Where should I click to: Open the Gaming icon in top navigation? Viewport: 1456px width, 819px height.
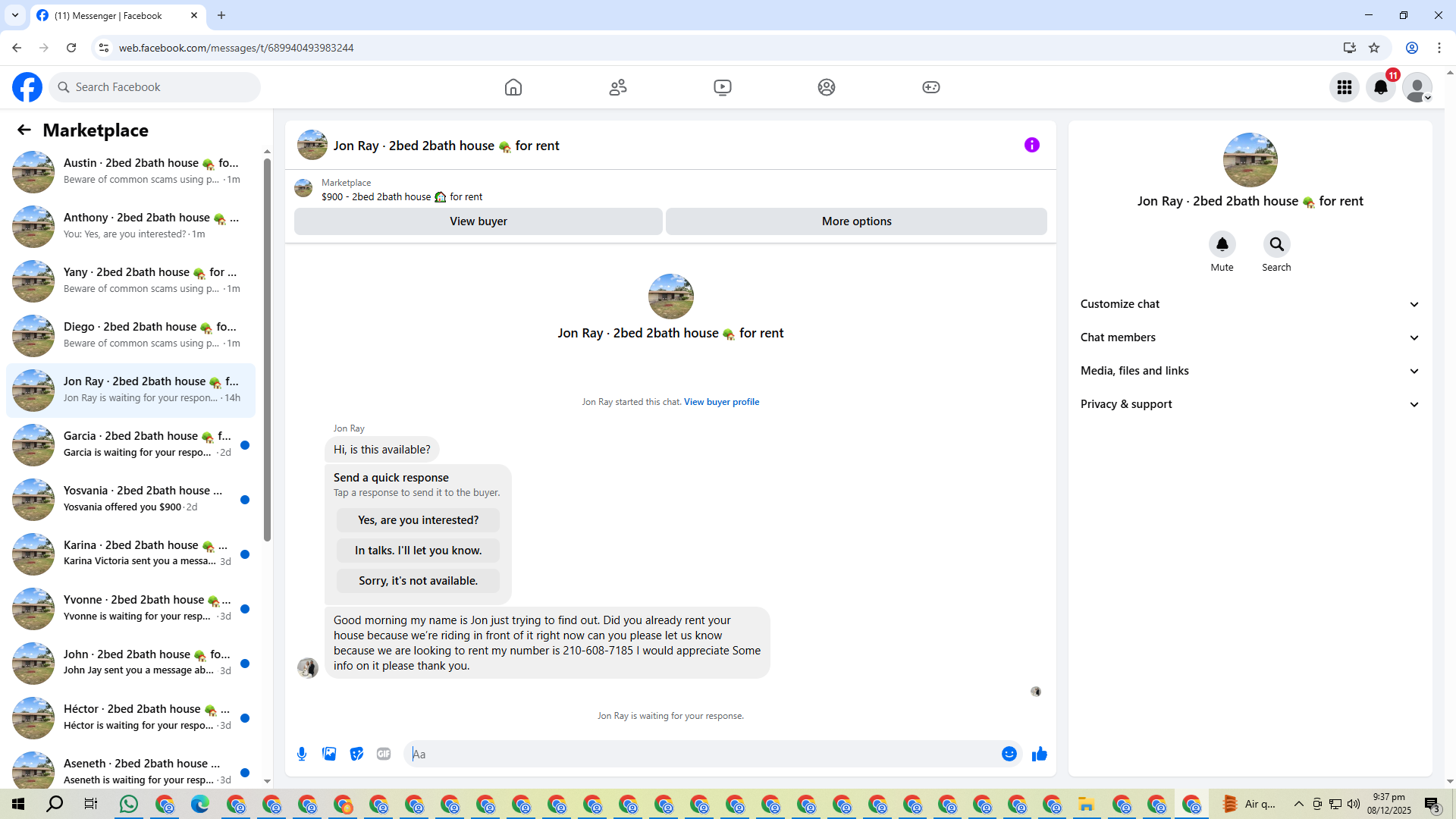[x=931, y=87]
